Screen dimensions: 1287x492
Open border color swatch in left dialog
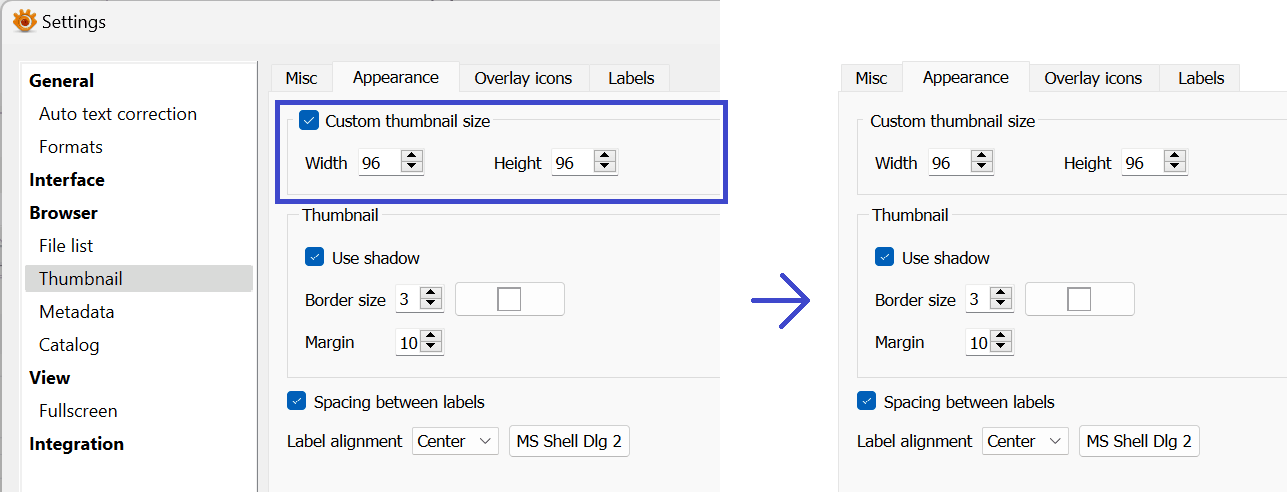click(510, 299)
